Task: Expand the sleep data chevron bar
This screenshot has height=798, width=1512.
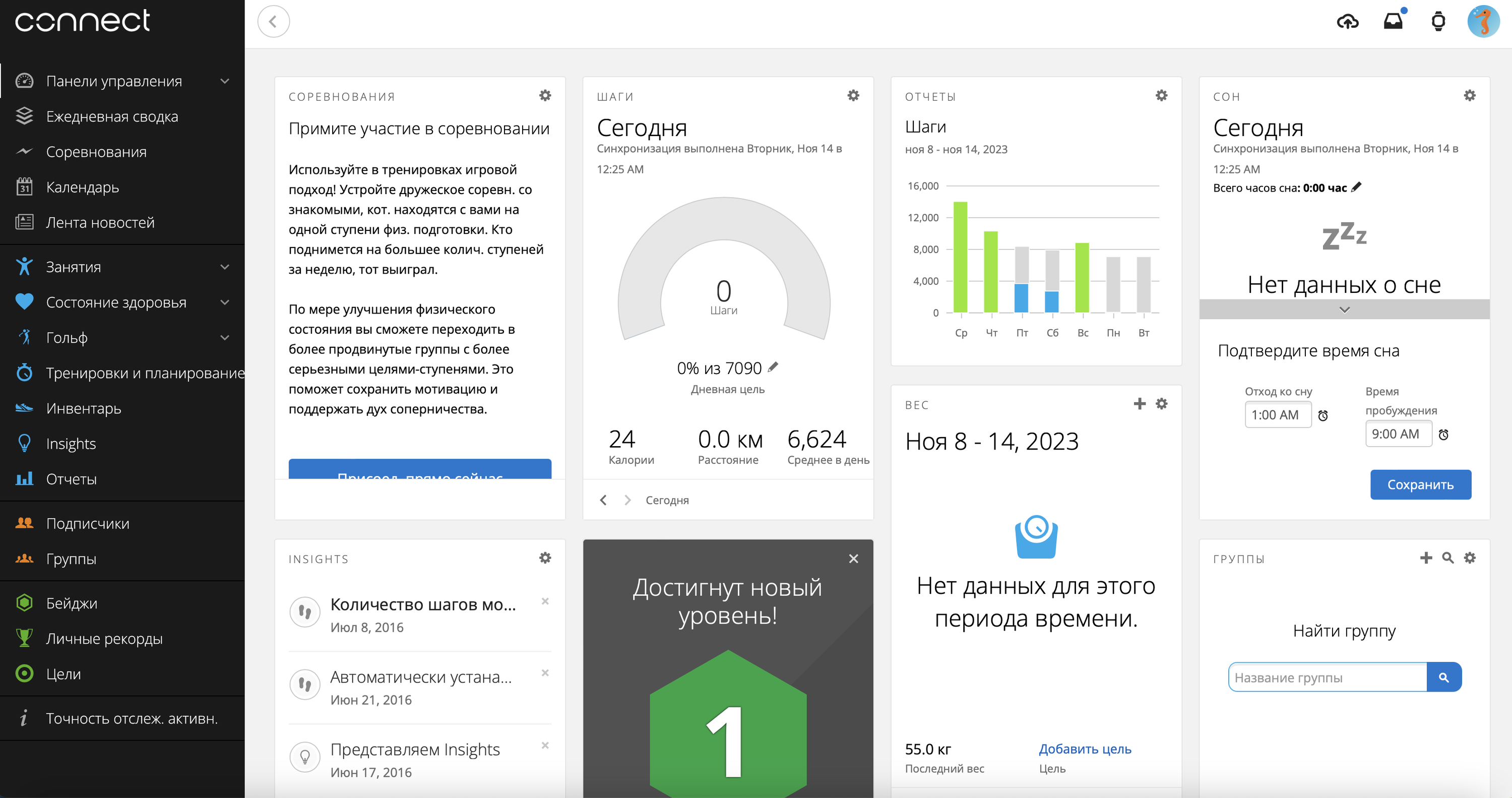Action: pyautogui.click(x=1344, y=310)
